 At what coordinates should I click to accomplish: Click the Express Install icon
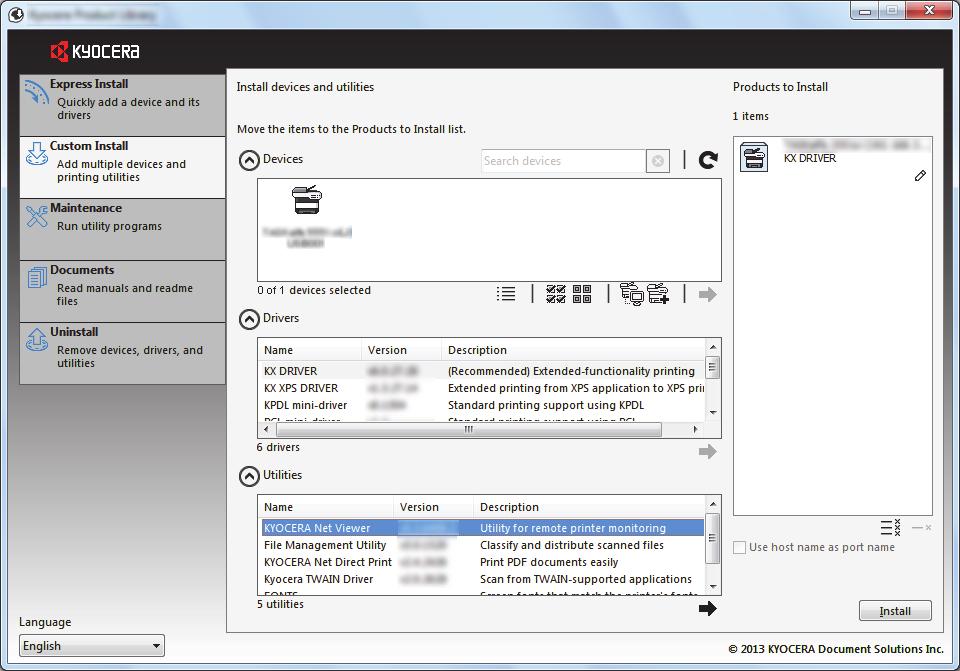point(36,93)
